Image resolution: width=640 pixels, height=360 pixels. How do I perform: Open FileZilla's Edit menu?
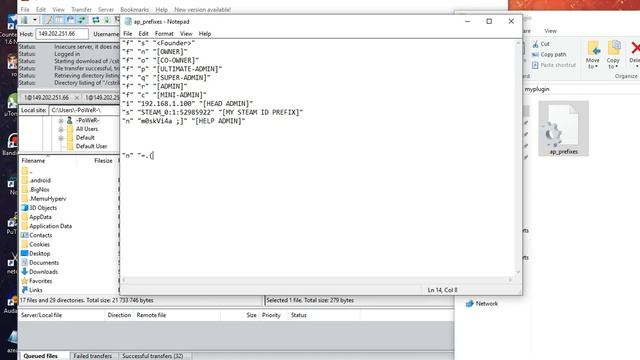point(41,9)
